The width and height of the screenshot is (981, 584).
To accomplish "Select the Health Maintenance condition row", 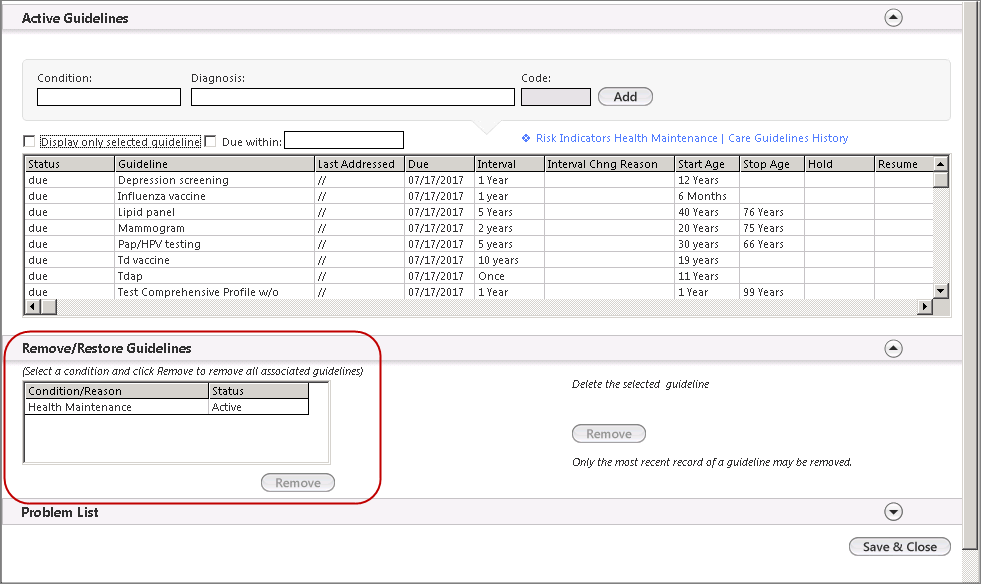I will 167,407.
